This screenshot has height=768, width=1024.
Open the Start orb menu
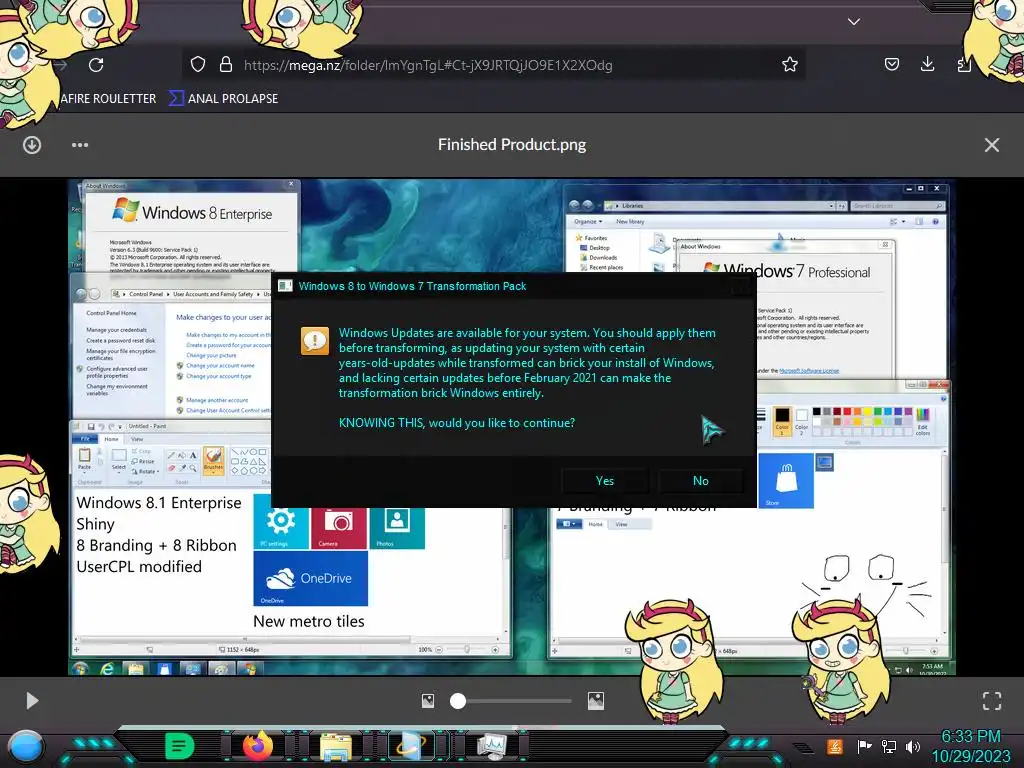point(26,746)
